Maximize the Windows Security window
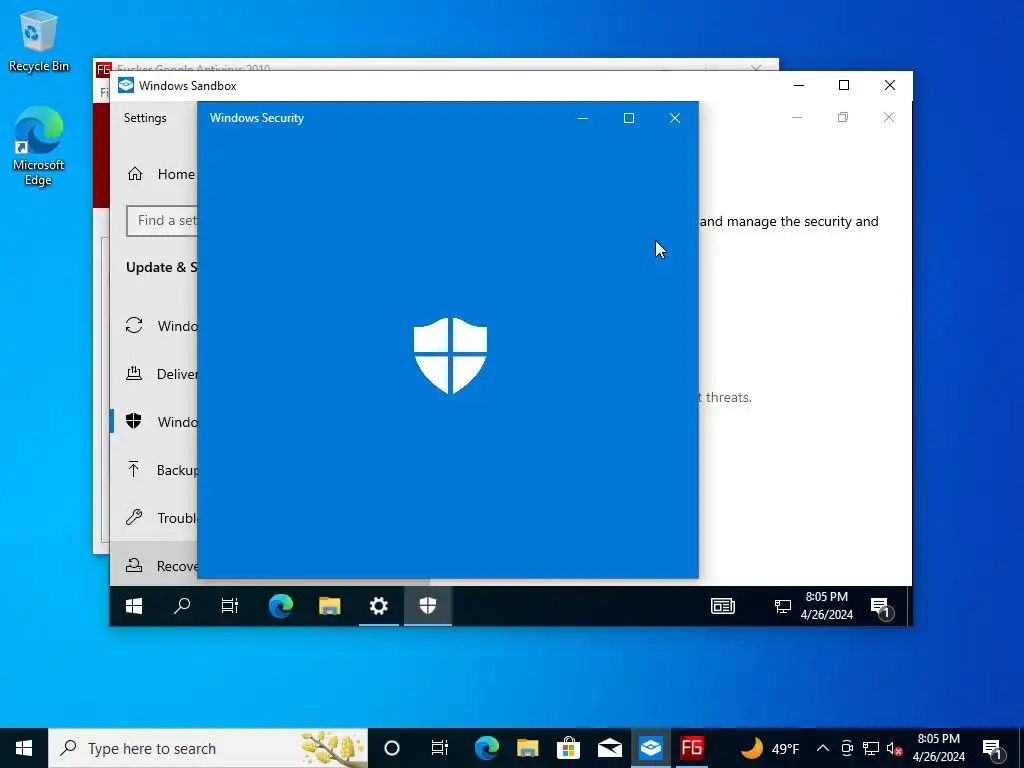The height and width of the screenshot is (768, 1024). pos(629,118)
